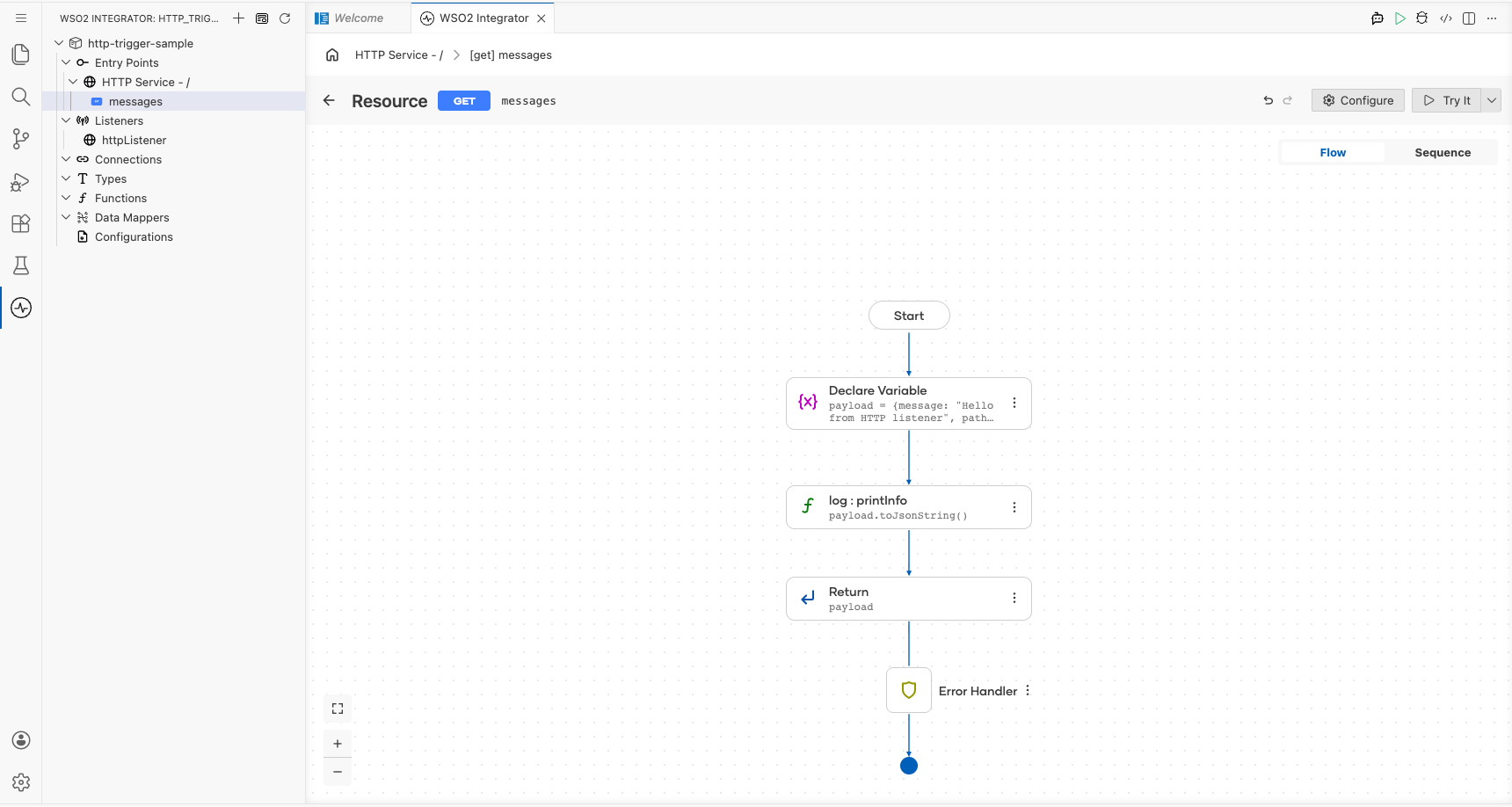Image resolution: width=1512 pixels, height=807 pixels.
Task: Open the Search view in the activity bar
Action: point(21,97)
